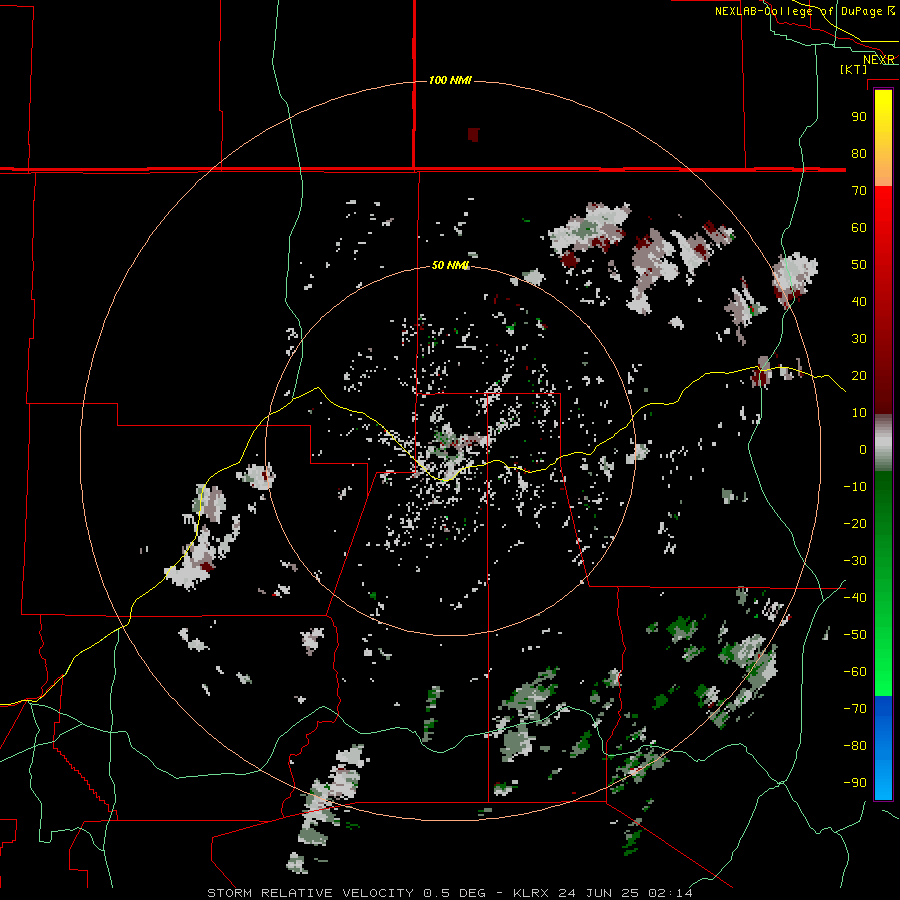Click the "-30" scale value
This screenshot has width=900, height=900.
[855, 561]
